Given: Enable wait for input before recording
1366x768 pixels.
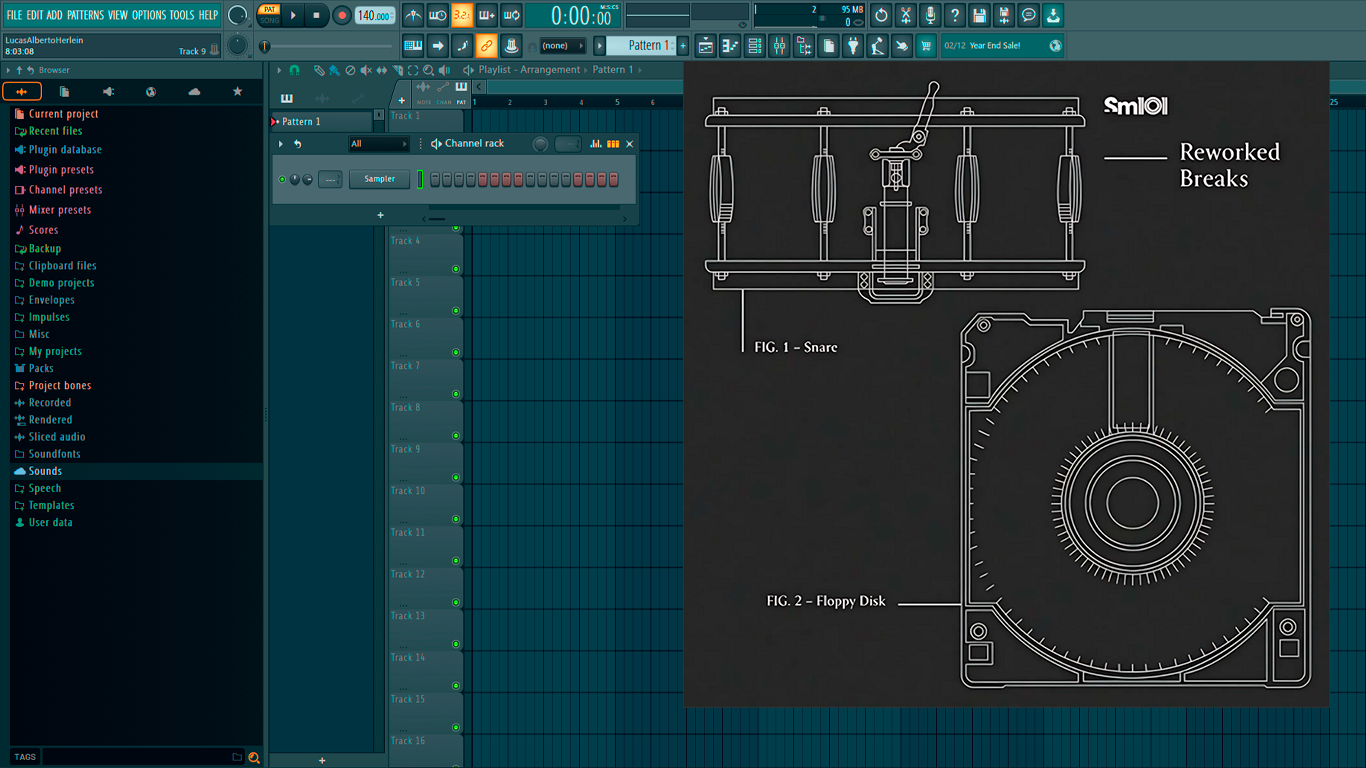Looking at the screenshot, I should pyautogui.click(x=438, y=15).
